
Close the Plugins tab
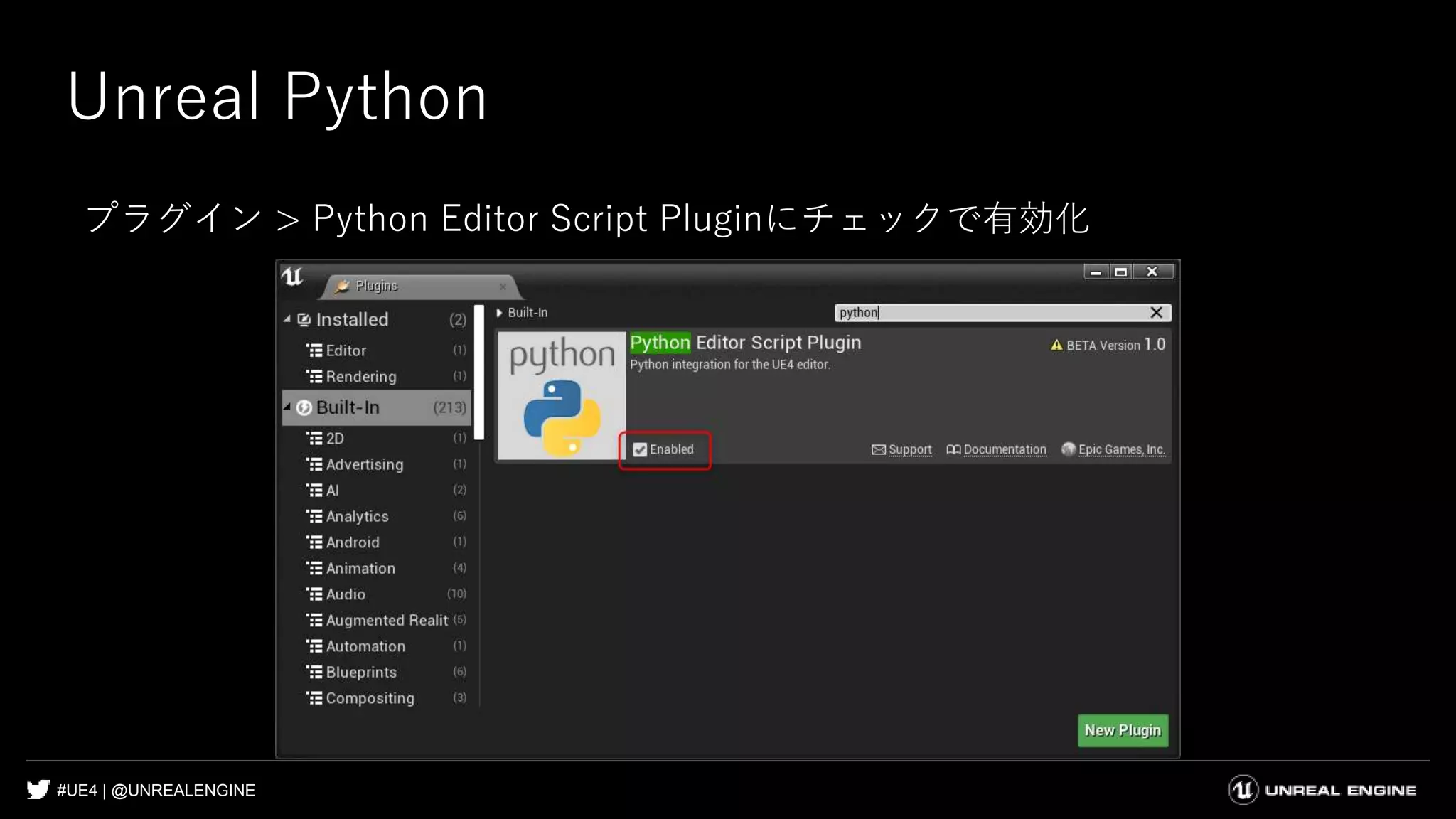click(x=503, y=287)
